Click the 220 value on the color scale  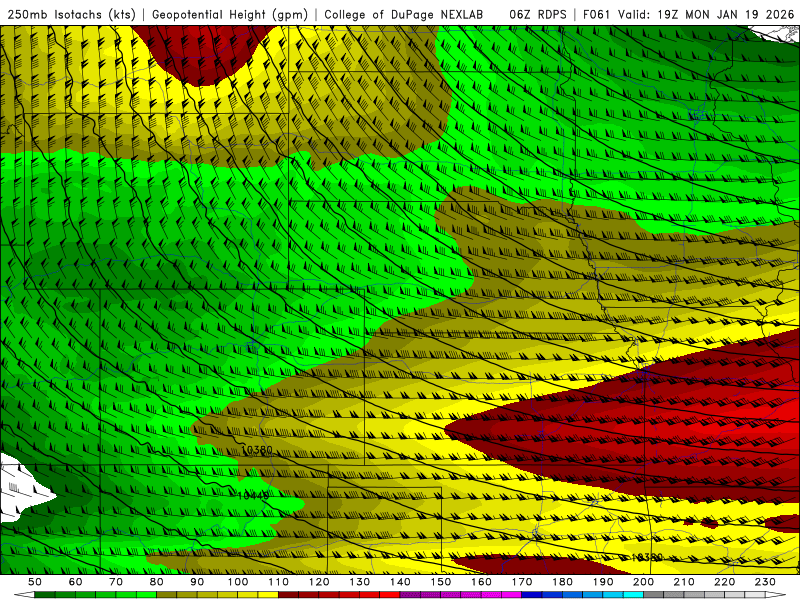coord(725,582)
